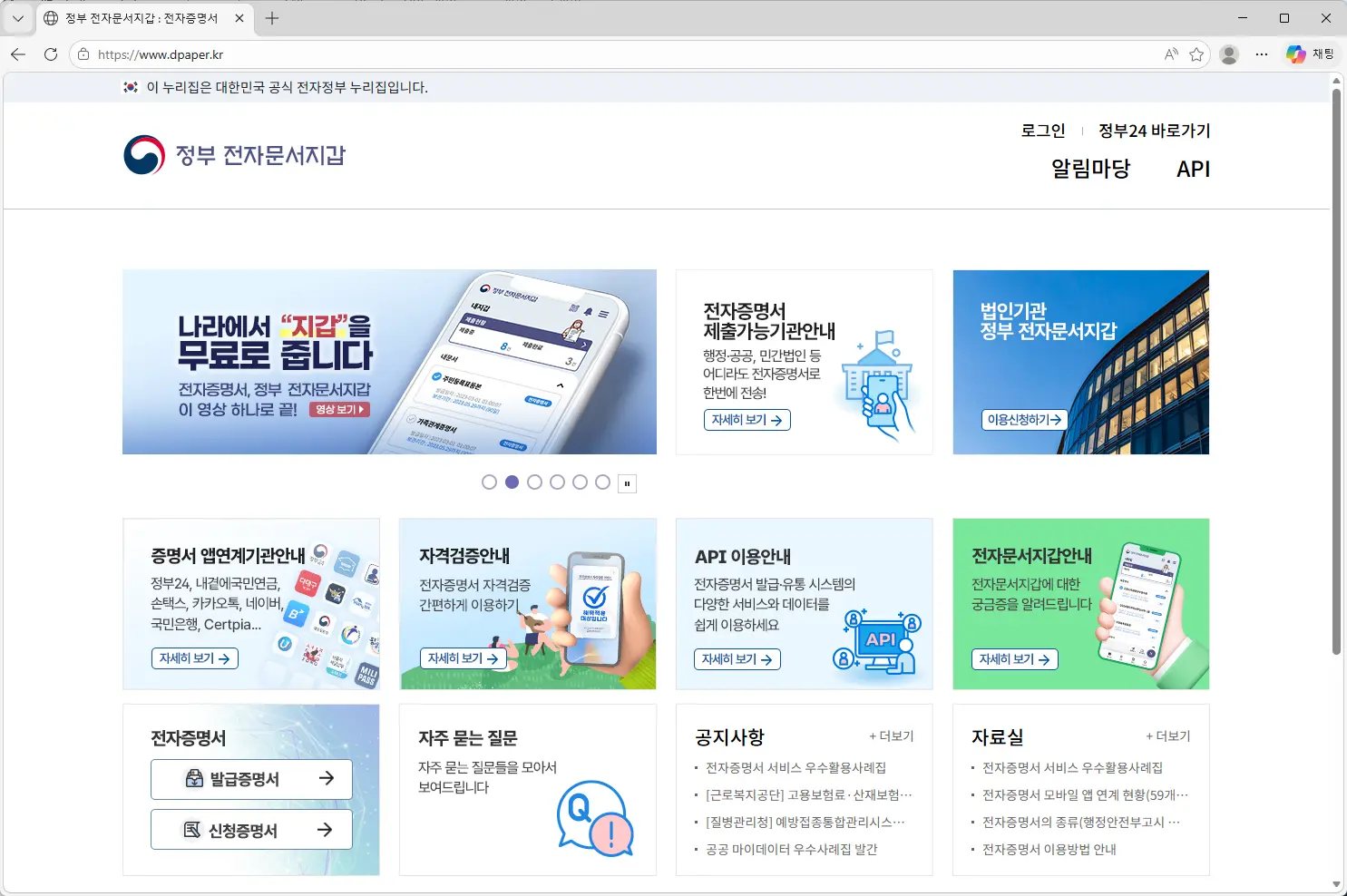Select the first carousel indicator dot

[490, 482]
